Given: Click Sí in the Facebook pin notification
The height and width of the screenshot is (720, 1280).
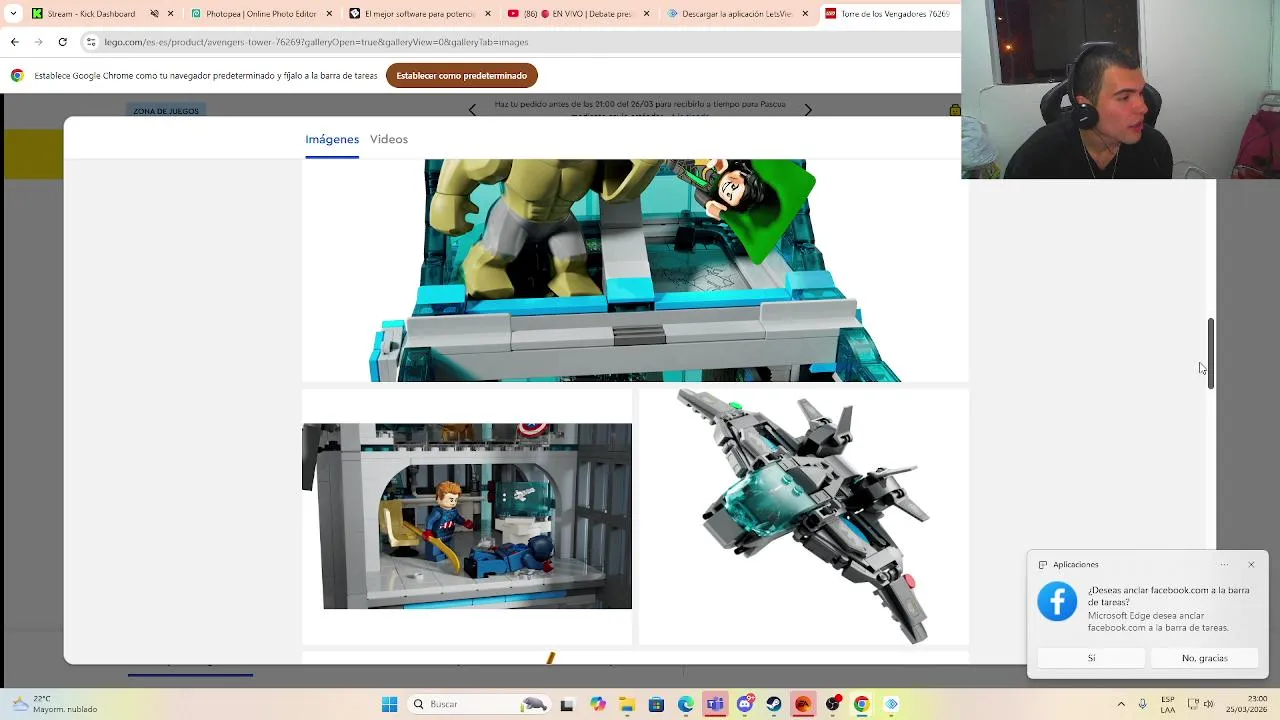Looking at the screenshot, I should pos(1091,658).
